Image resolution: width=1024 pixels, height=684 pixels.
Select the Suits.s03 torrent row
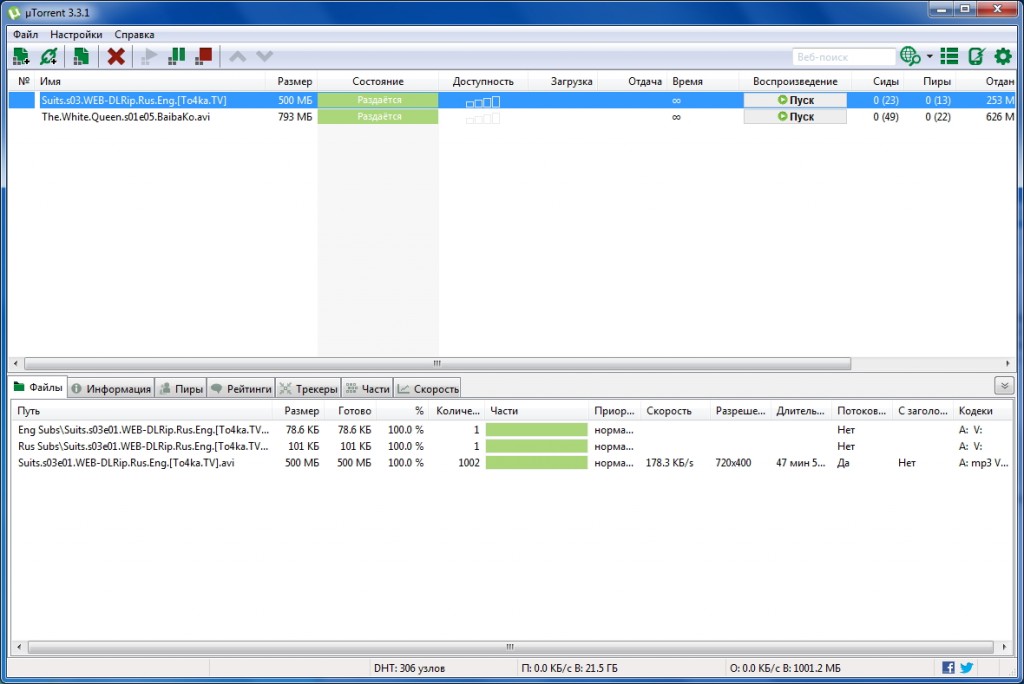coord(511,100)
